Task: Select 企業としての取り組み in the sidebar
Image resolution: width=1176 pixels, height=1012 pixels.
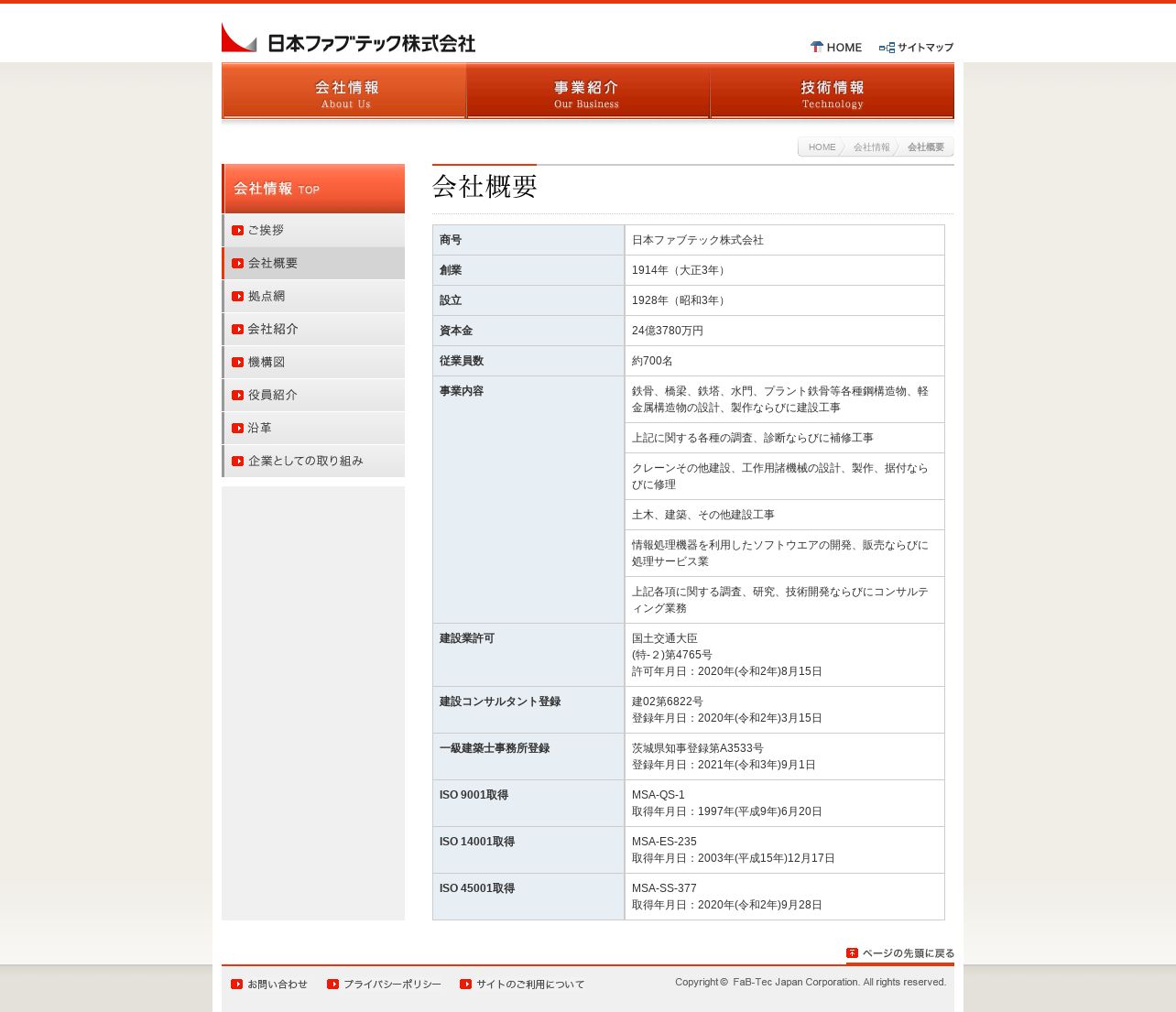Action: click(313, 462)
